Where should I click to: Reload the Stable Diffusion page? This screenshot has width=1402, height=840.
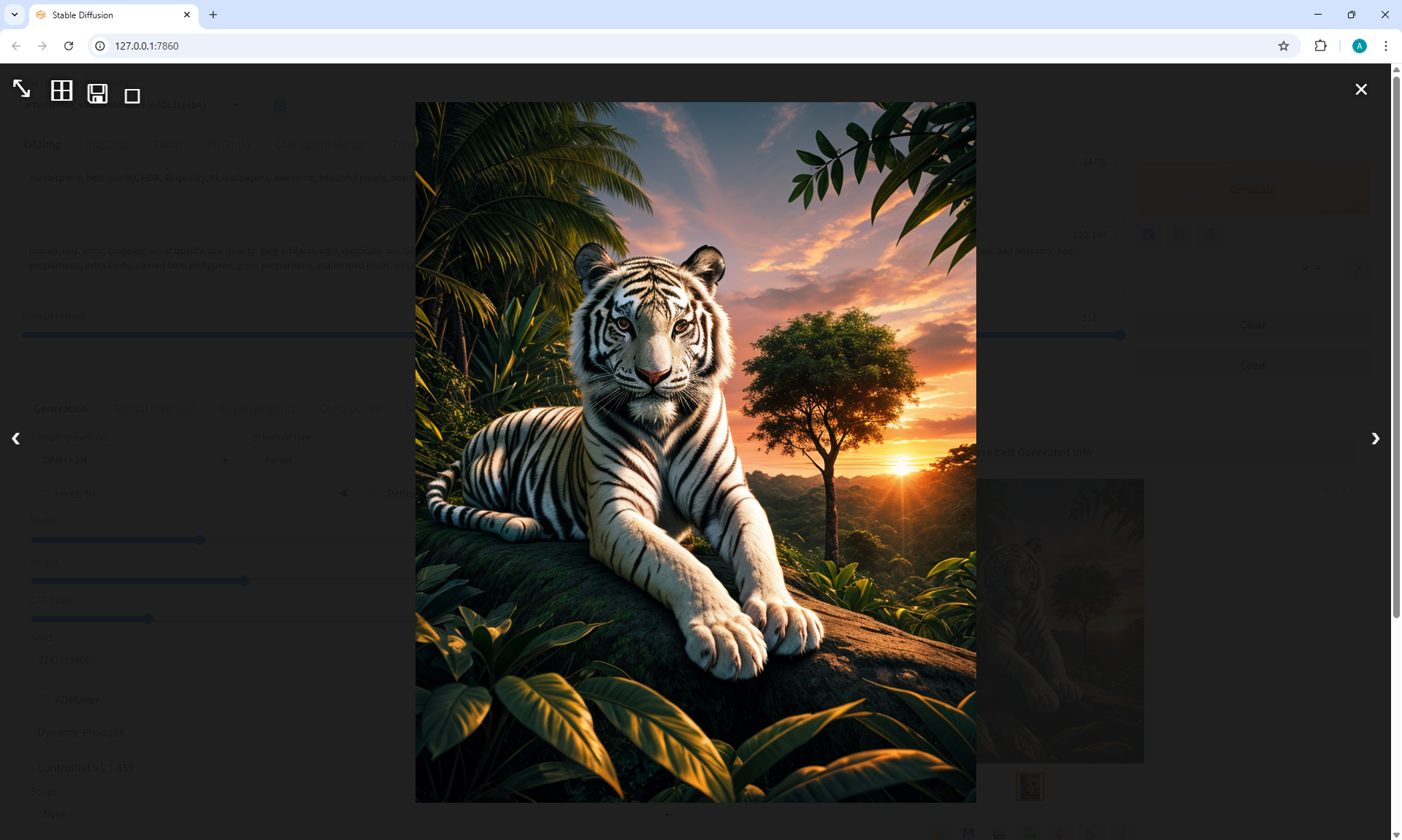click(x=69, y=46)
